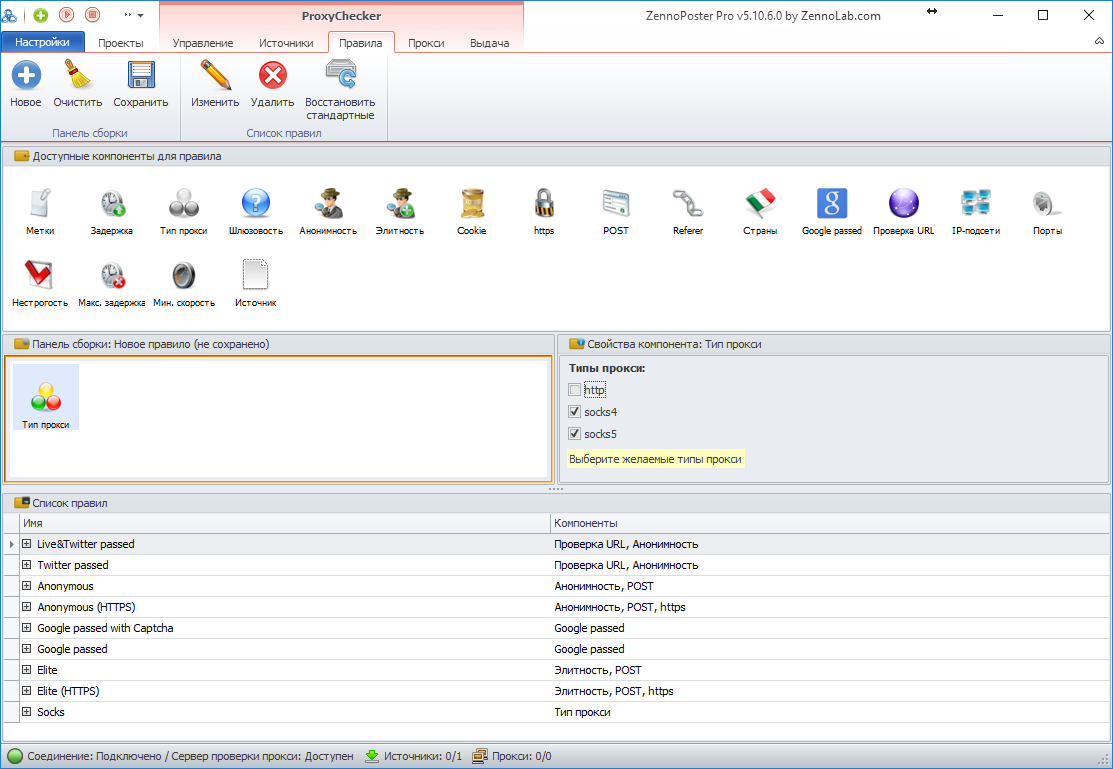Expand the Live&Twitter passed rule
This screenshot has height=769, width=1113.
pos(26,544)
